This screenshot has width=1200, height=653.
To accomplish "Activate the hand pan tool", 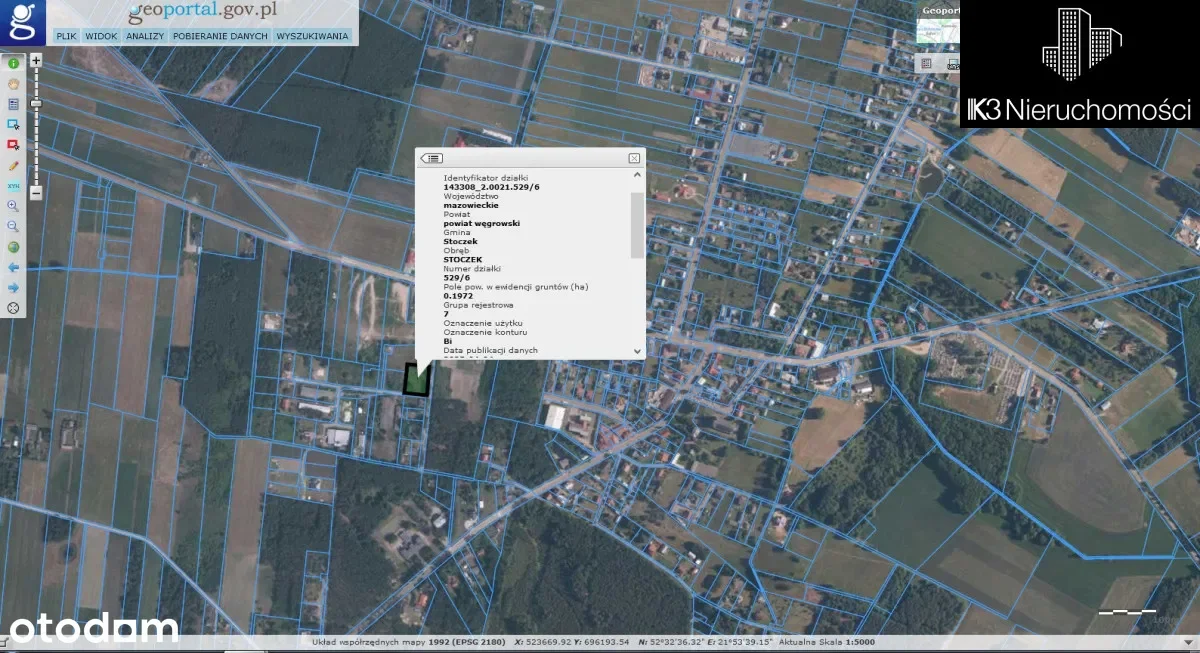I will 14,84.
